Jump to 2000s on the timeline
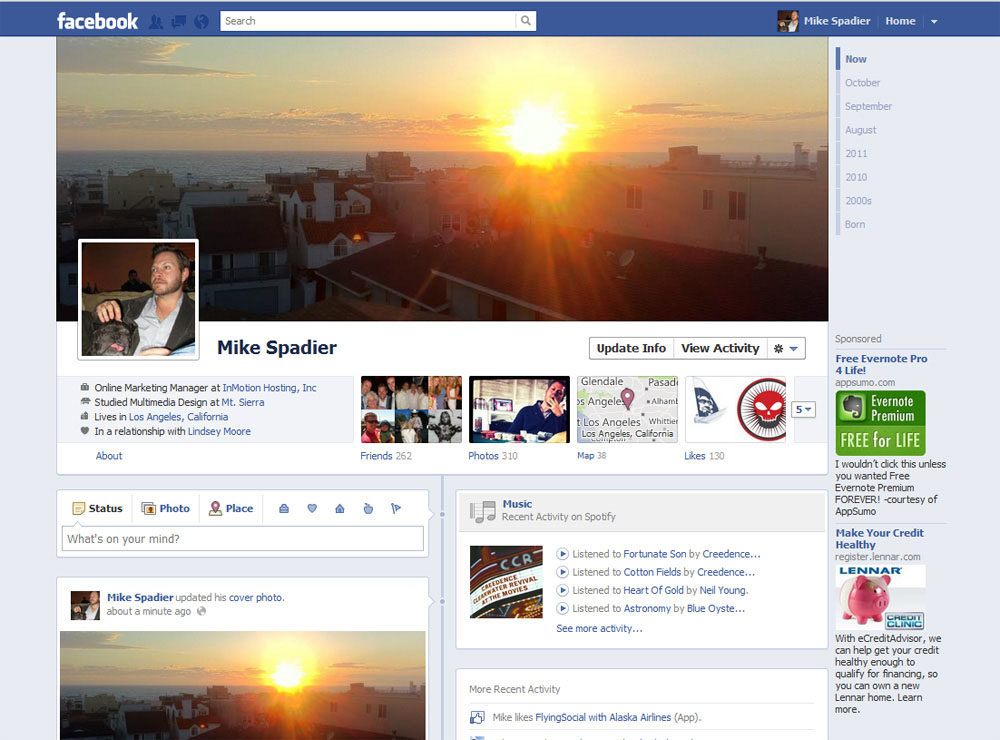The image size is (1000, 740). coord(858,200)
